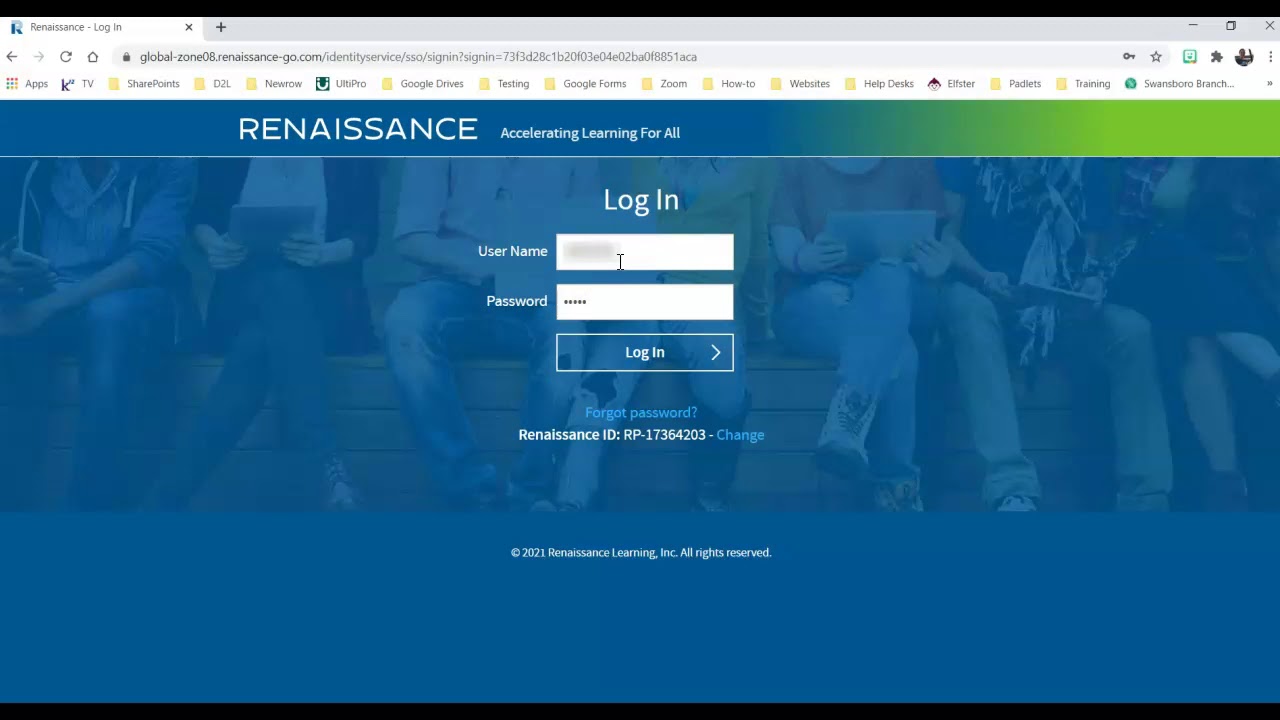Open a new tab with plus button
The height and width of the screenshot is (720, 1280).
point(221,27)
